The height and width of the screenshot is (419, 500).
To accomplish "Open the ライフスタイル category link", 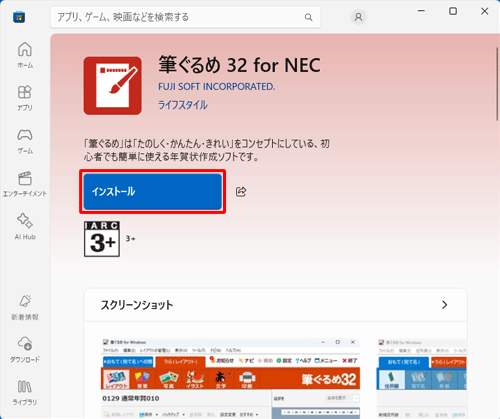I will (183, 105).
